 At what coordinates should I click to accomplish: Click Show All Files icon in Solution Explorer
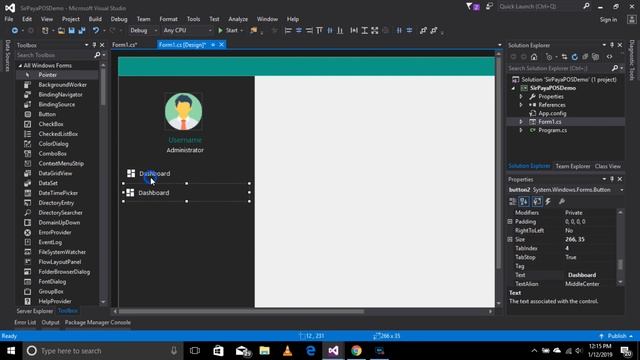(596, 57)
